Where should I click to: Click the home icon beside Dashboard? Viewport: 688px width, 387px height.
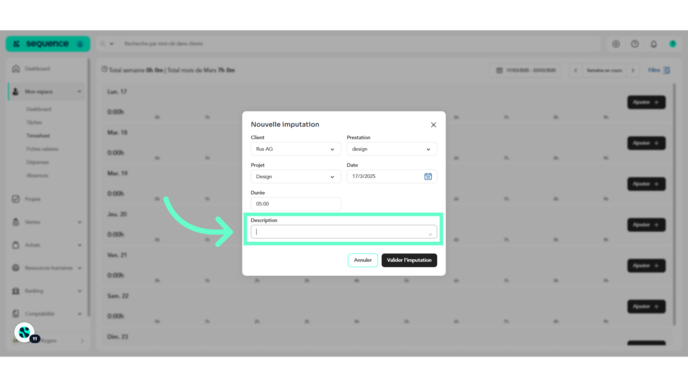coord(16,69)
